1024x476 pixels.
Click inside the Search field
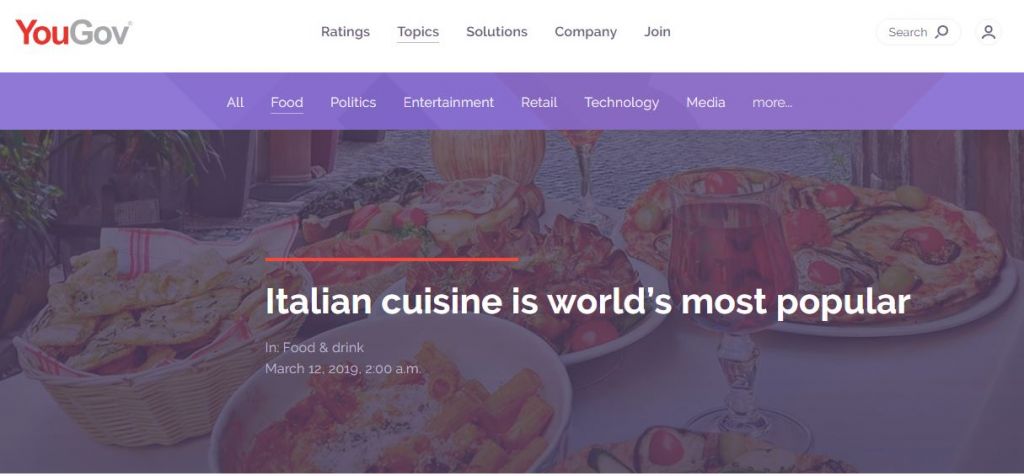(x=918, y=32)
